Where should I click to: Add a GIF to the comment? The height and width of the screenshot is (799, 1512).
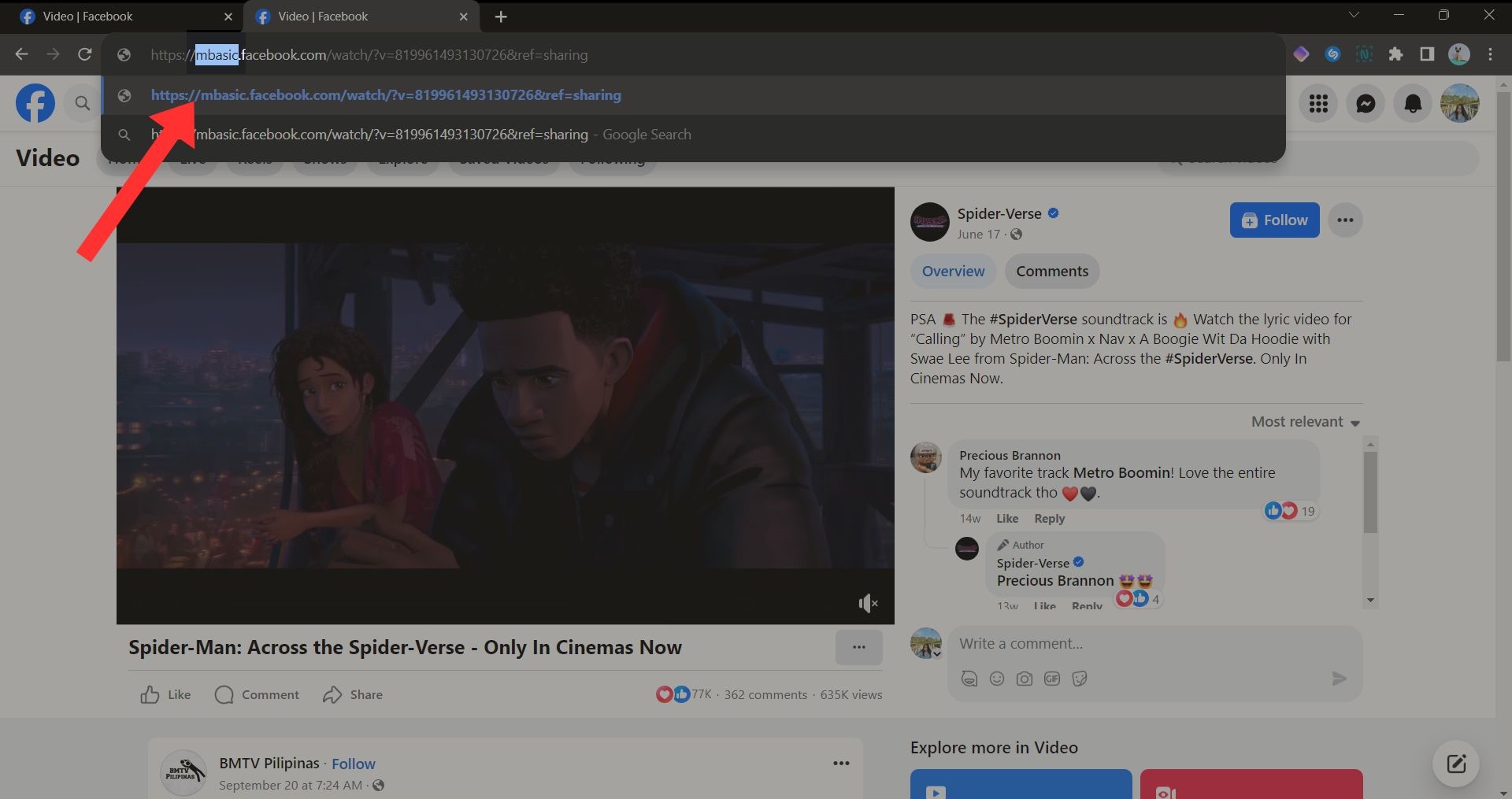tap(1052, 679)
